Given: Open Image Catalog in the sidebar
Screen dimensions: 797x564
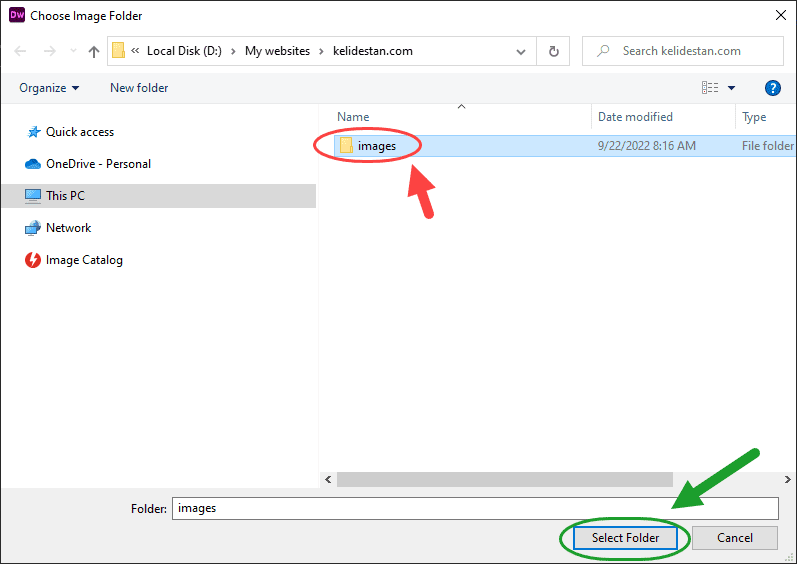Looking at the screenshot, I should (84, 260).
